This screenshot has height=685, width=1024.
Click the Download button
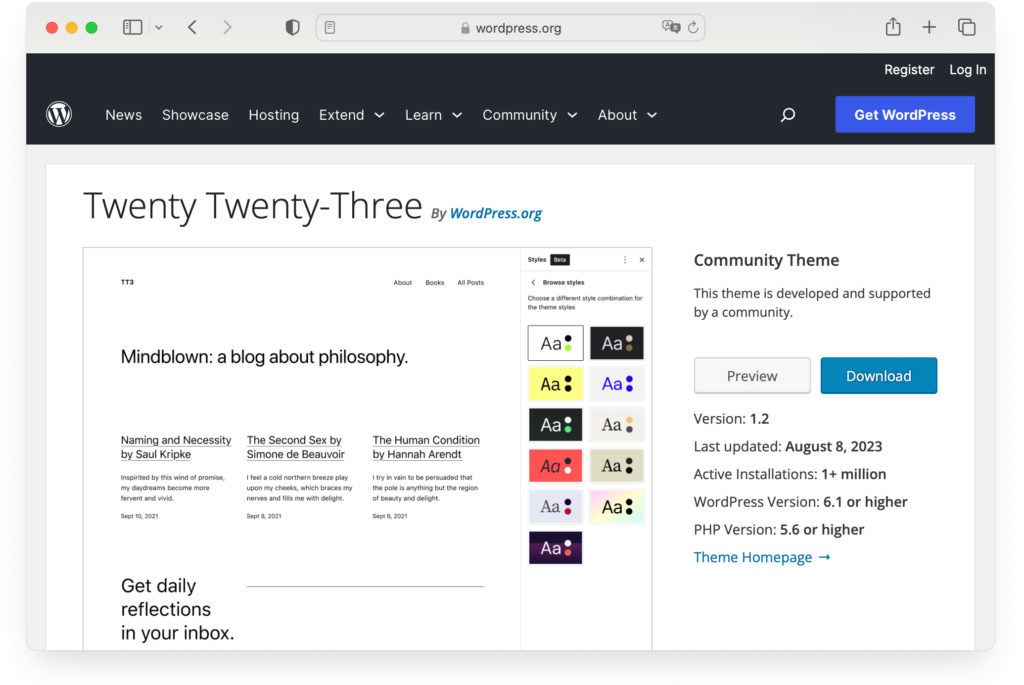(x=878, y=375)
